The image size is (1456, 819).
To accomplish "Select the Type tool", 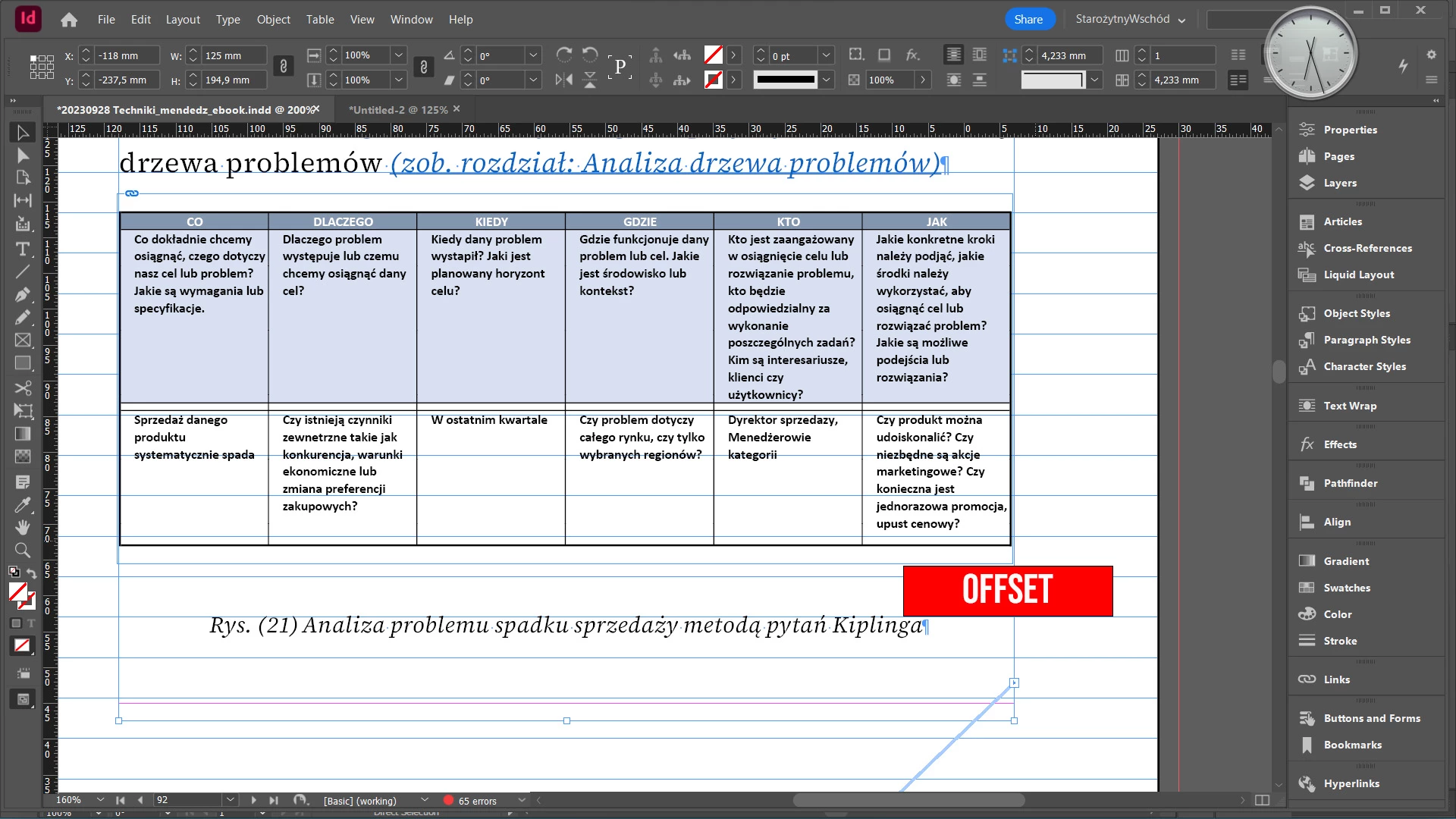I will tap(23, 249).
